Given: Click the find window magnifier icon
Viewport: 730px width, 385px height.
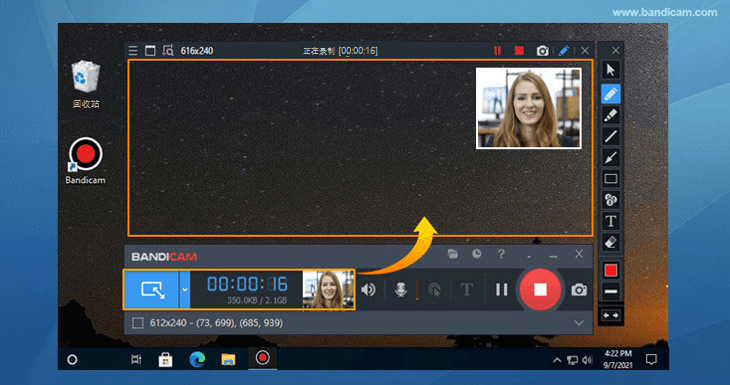Looking at the screenshot, I should (168, 51).
